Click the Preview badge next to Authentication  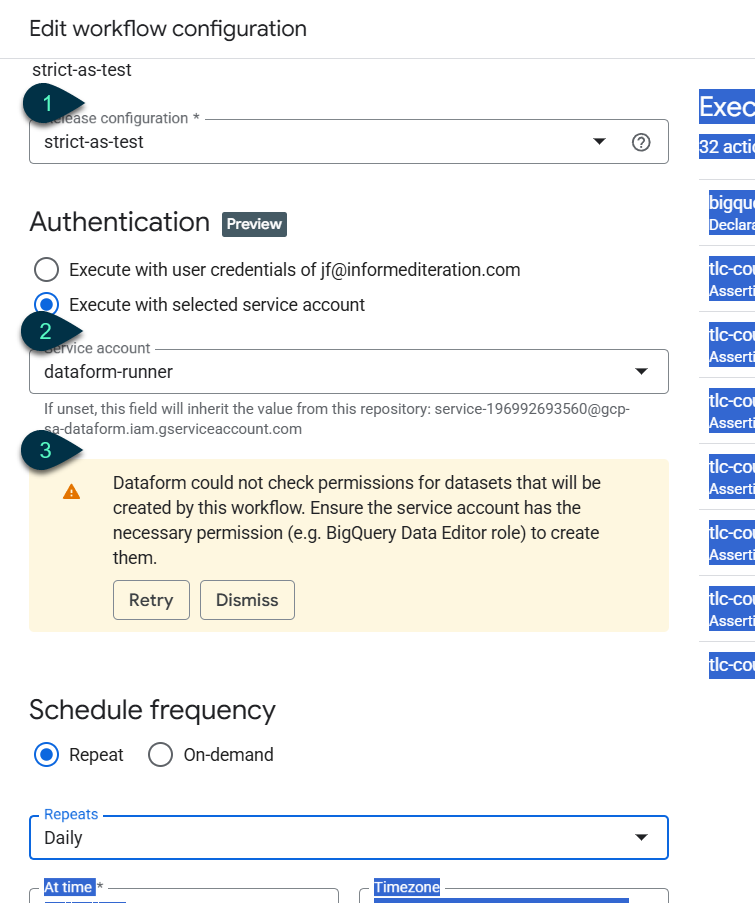pos(254,224)
